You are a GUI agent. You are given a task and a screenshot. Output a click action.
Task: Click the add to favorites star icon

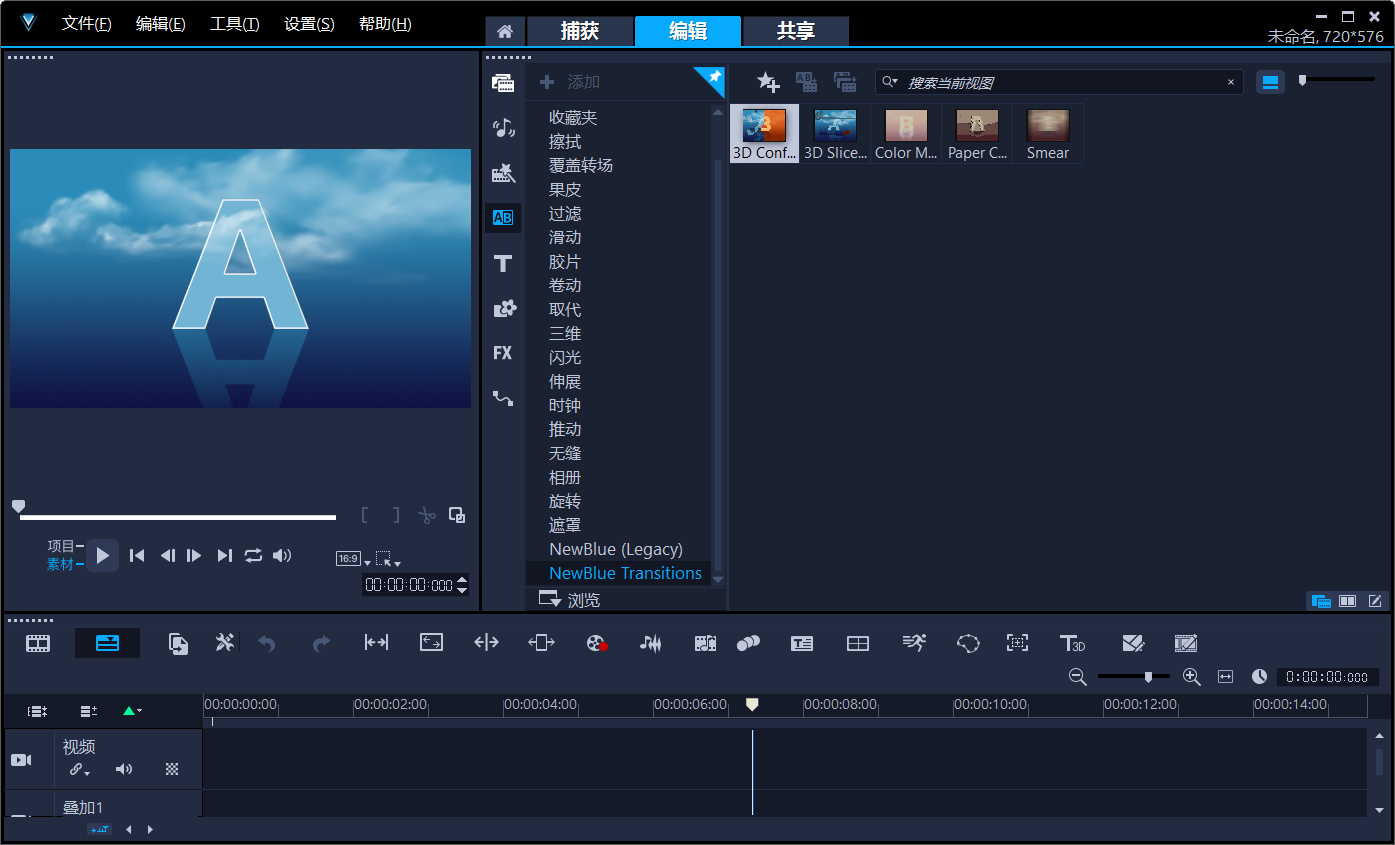767,82
